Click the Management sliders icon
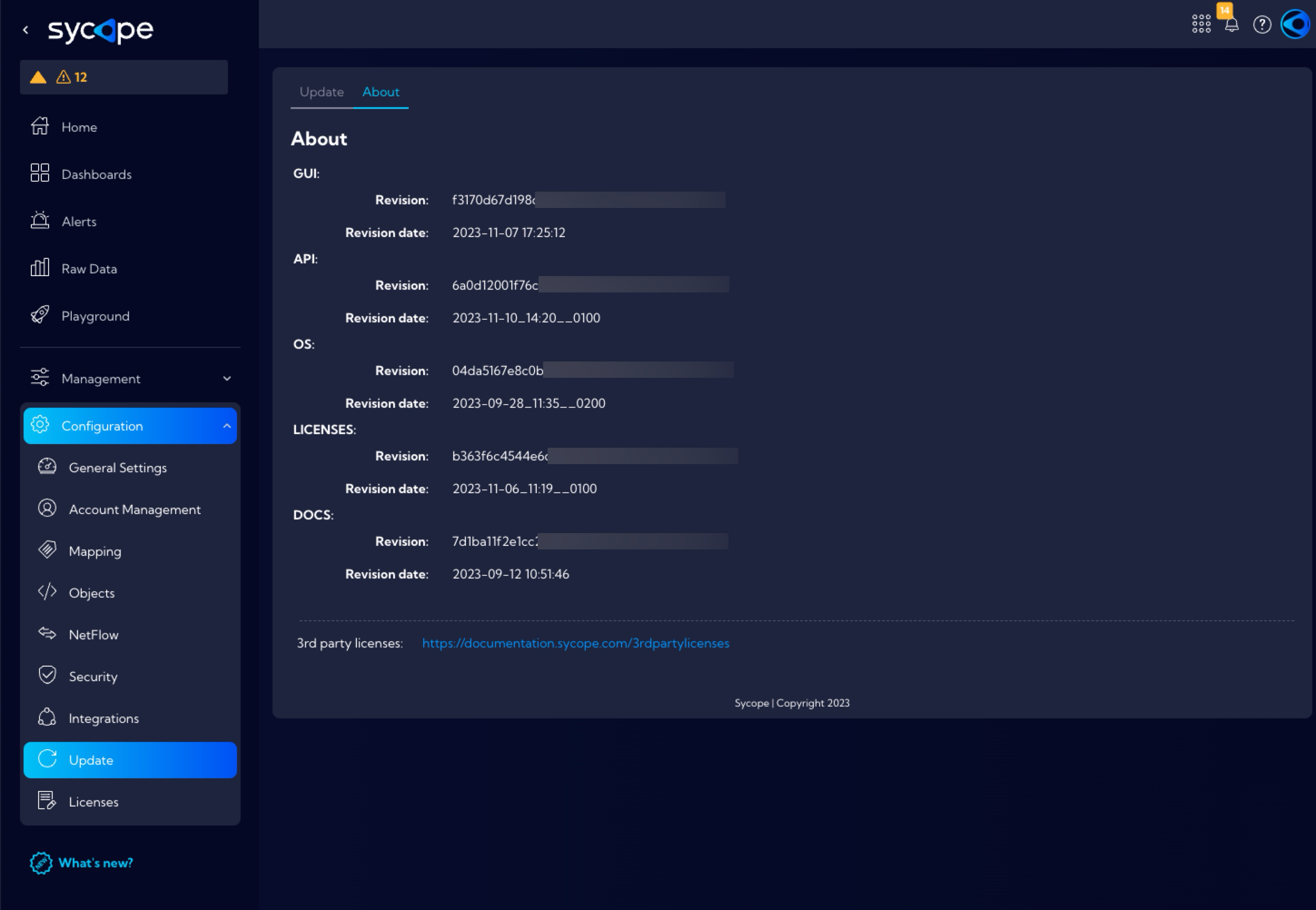The image size is (1316, 910). pyautogui.click(x=40, y=377)
